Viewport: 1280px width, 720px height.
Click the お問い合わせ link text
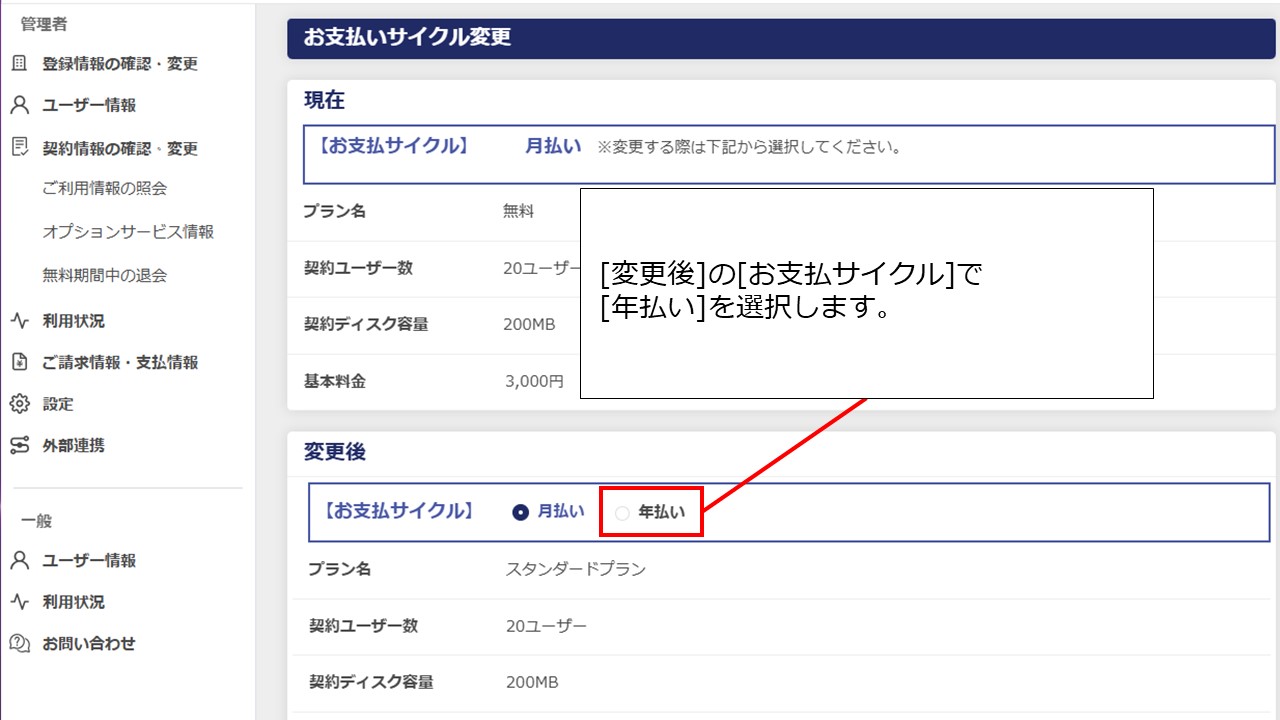[x=88, y=644]
